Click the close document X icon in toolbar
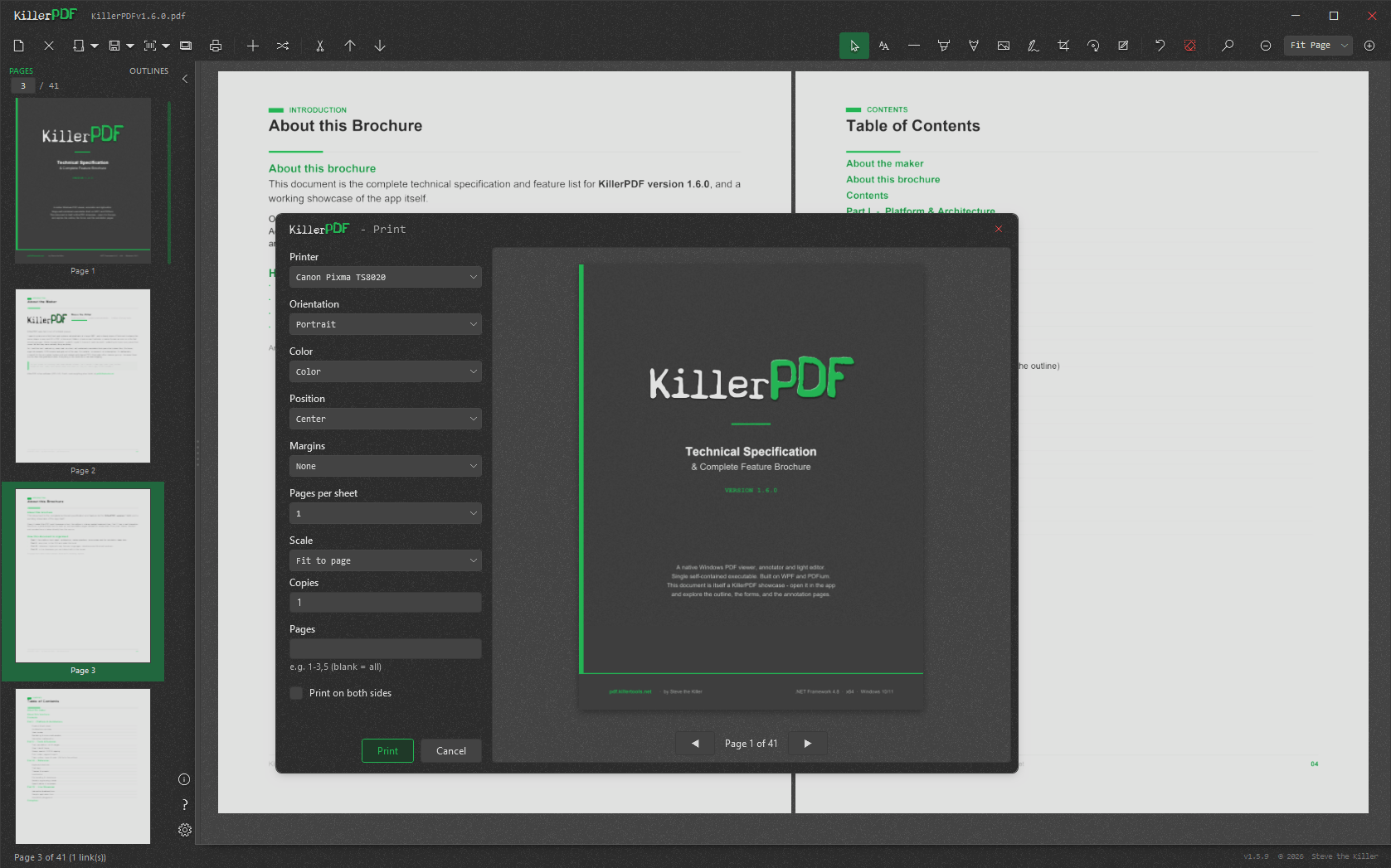The height and width of the screenshot is (868, 1391). pyautogui.click(x=49, y=46)
